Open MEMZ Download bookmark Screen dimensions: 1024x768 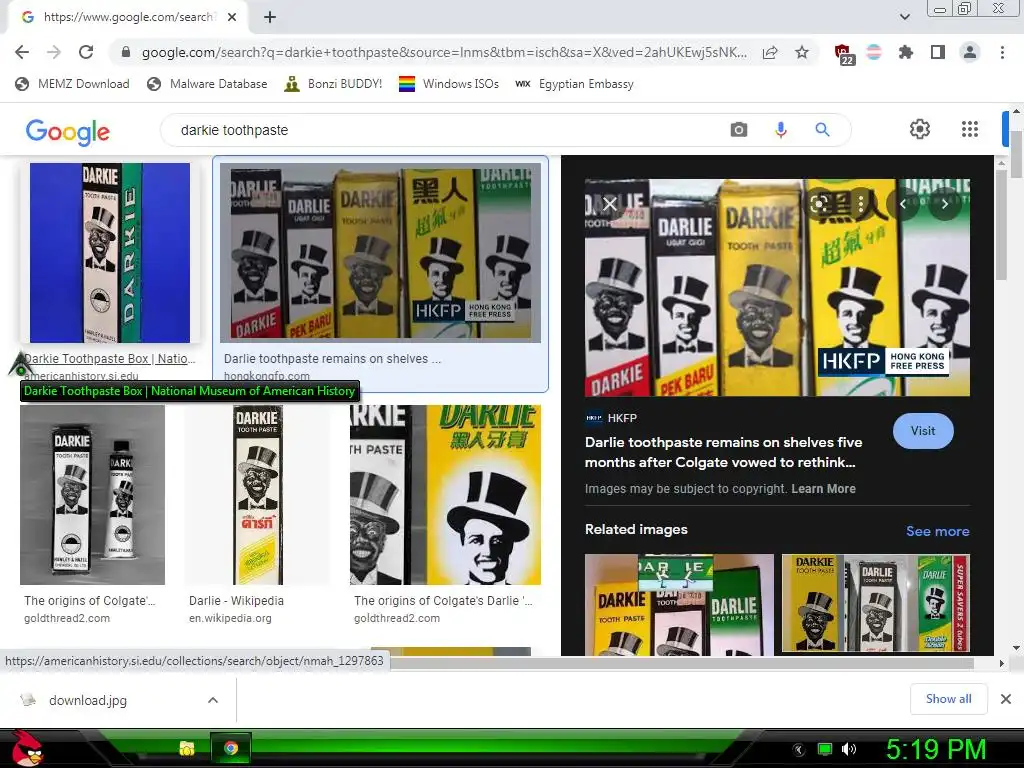pyautogui.click(x=72, y=84)
